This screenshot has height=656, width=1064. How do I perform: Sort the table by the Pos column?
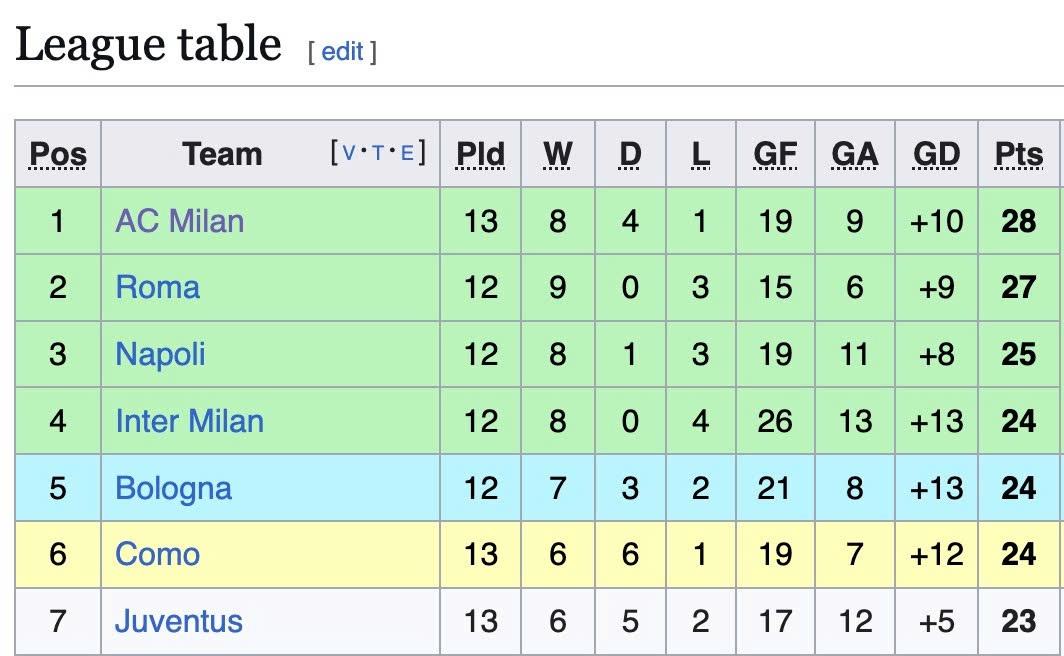(x=57, y=154)
